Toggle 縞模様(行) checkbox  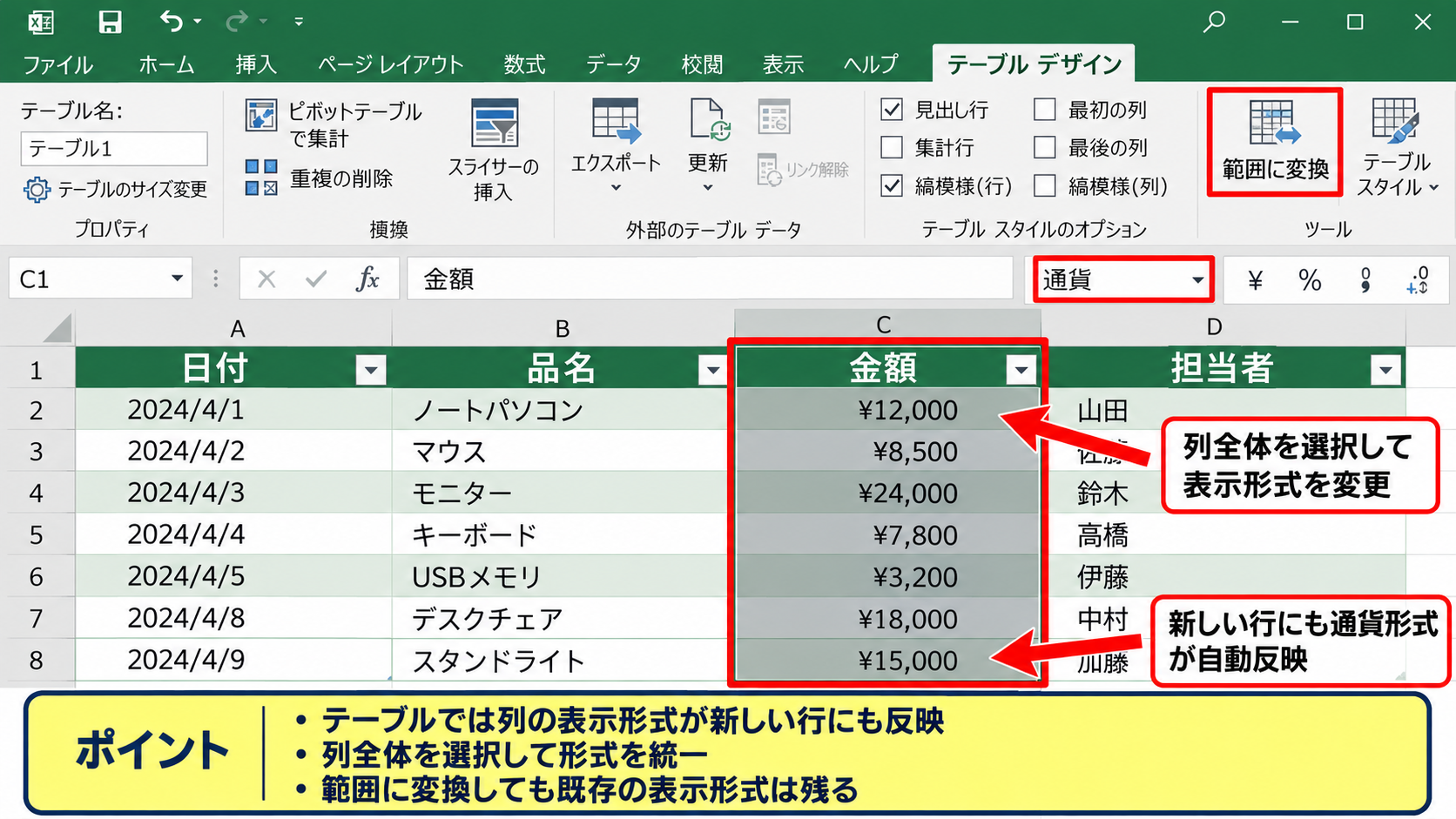(892, 185)
